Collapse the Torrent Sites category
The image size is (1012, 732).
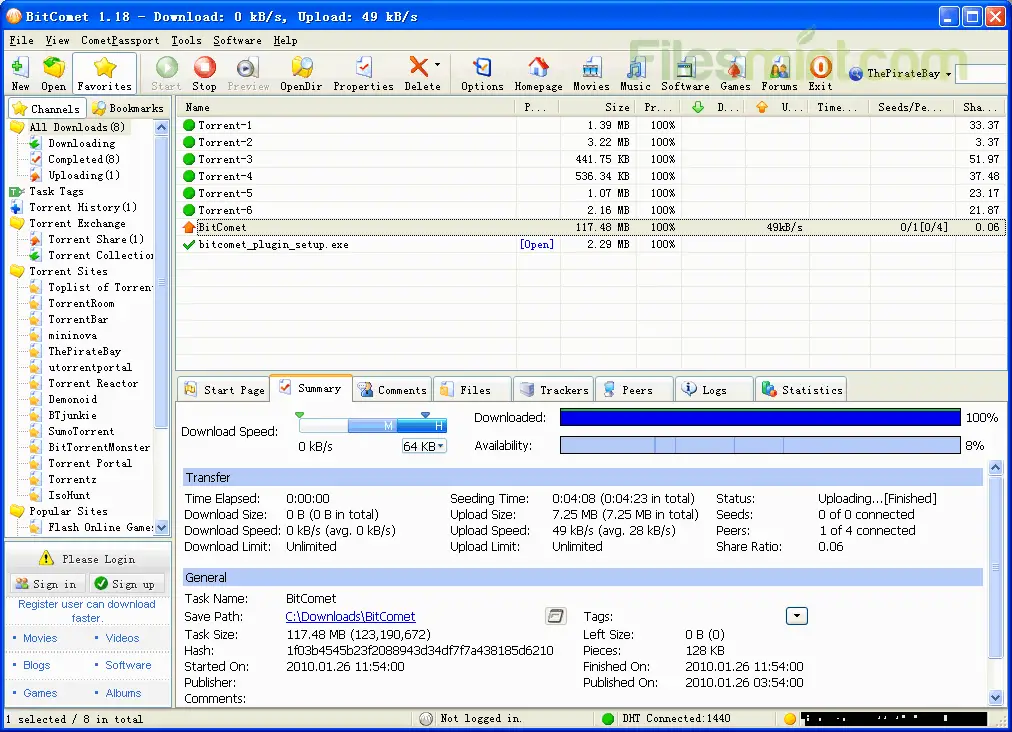[15, 271]
